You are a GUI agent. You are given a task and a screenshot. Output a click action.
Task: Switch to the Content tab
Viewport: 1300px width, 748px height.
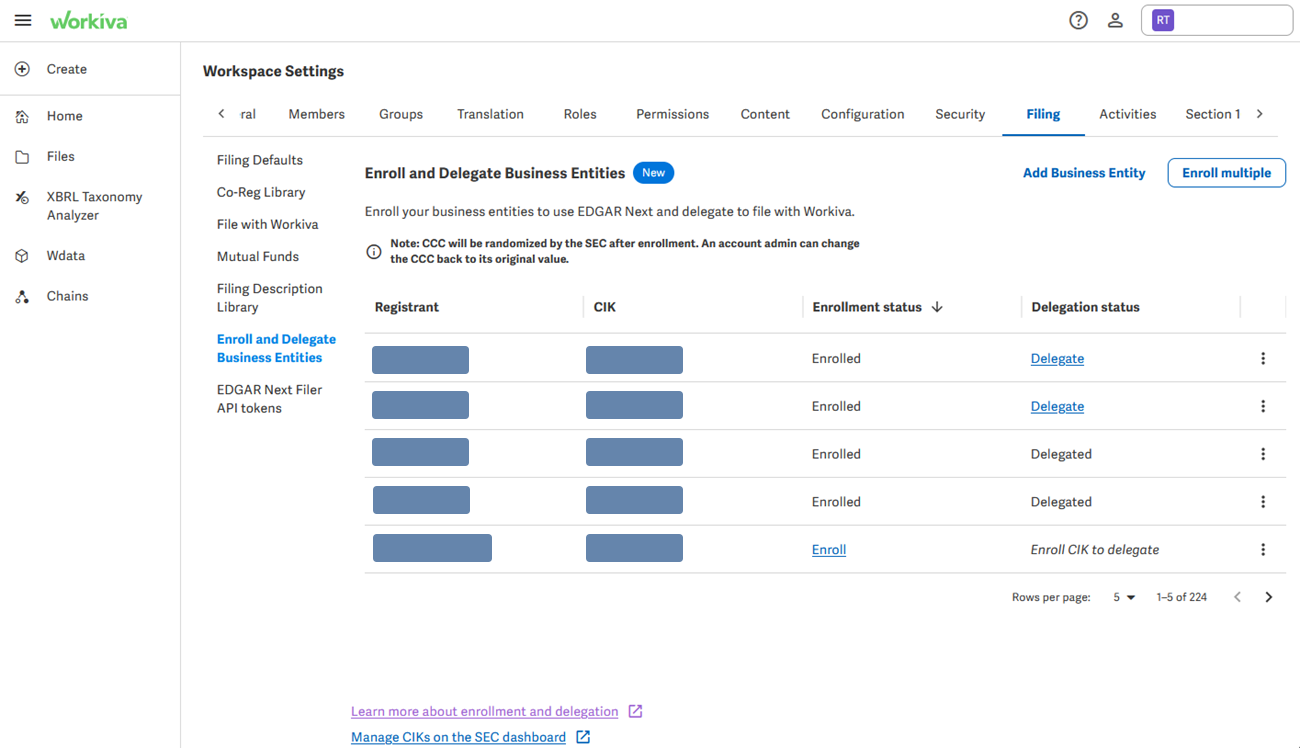coord(765,114)
